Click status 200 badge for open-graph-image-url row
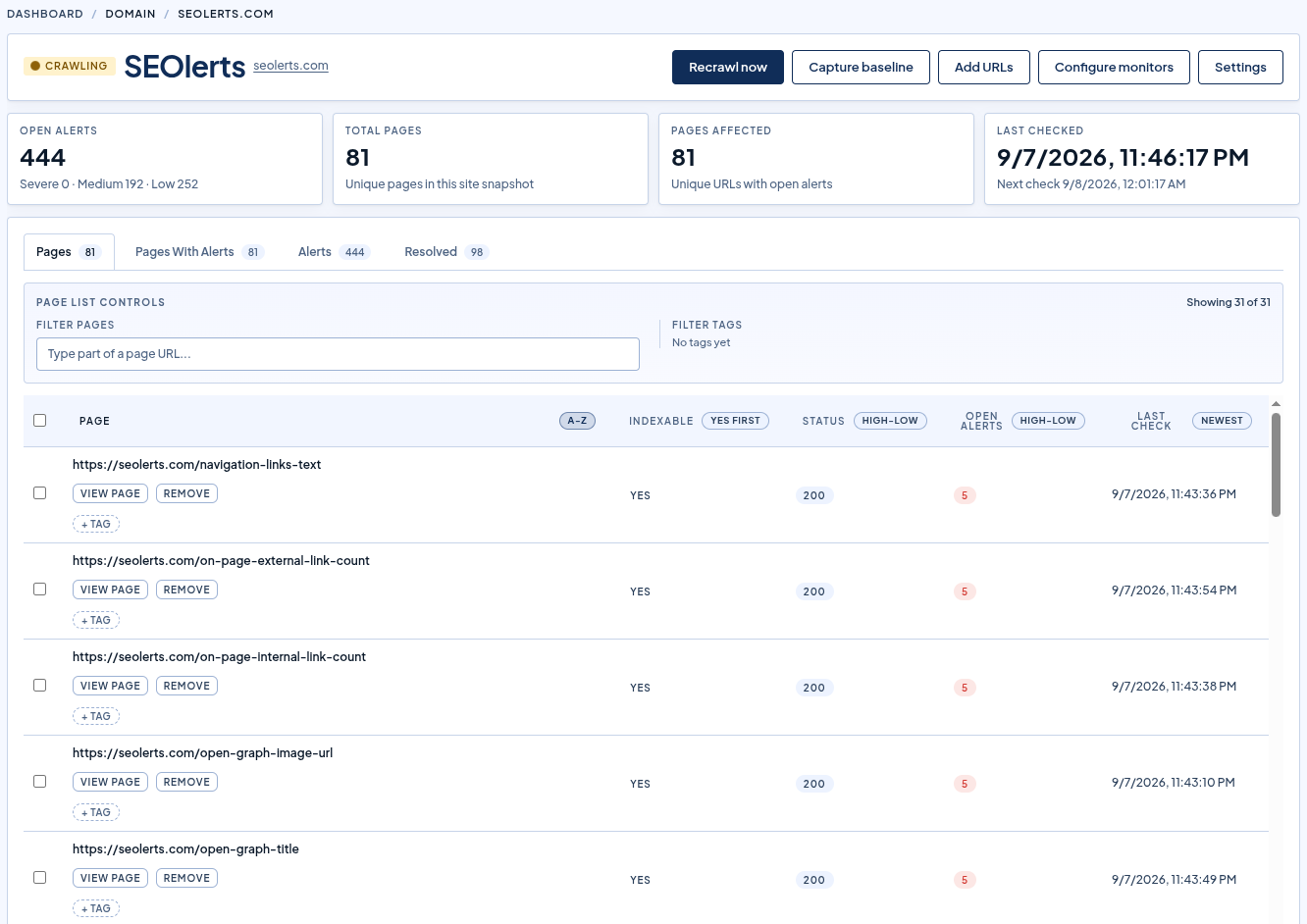 (814, 784)
